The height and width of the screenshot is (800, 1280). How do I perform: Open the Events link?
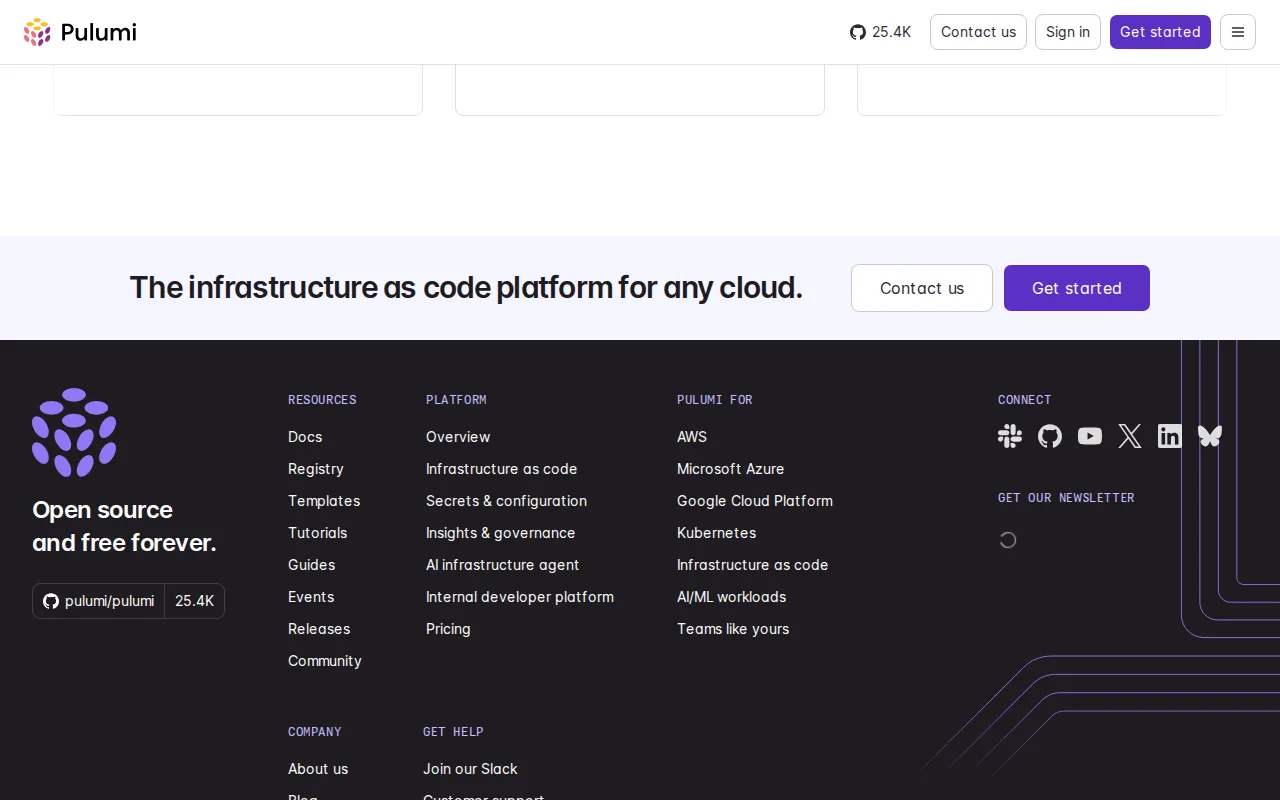[311, 597]
